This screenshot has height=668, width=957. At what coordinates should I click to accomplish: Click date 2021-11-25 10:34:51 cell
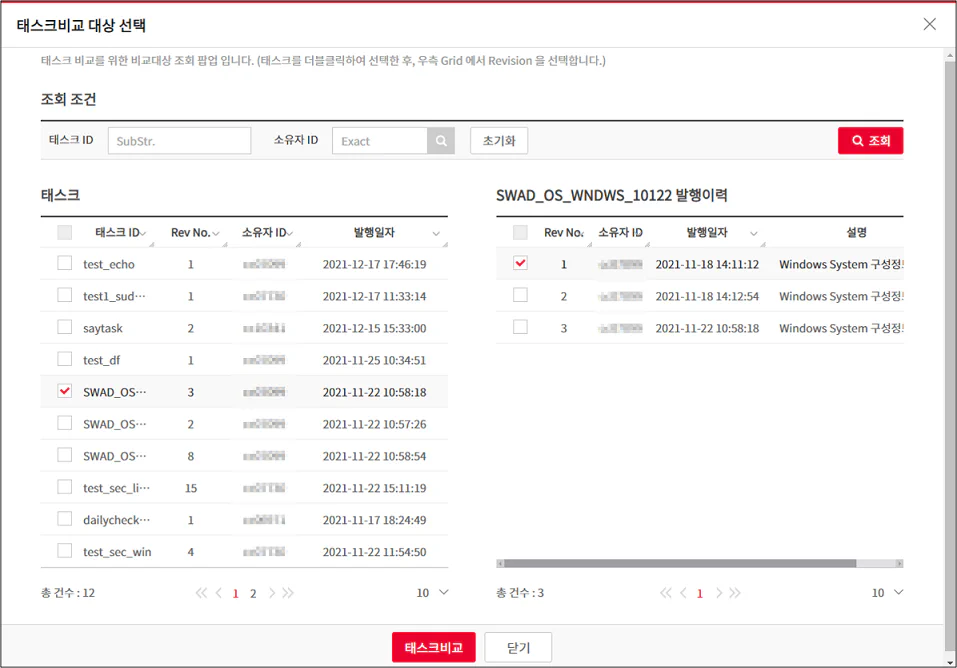click(374, 360)
